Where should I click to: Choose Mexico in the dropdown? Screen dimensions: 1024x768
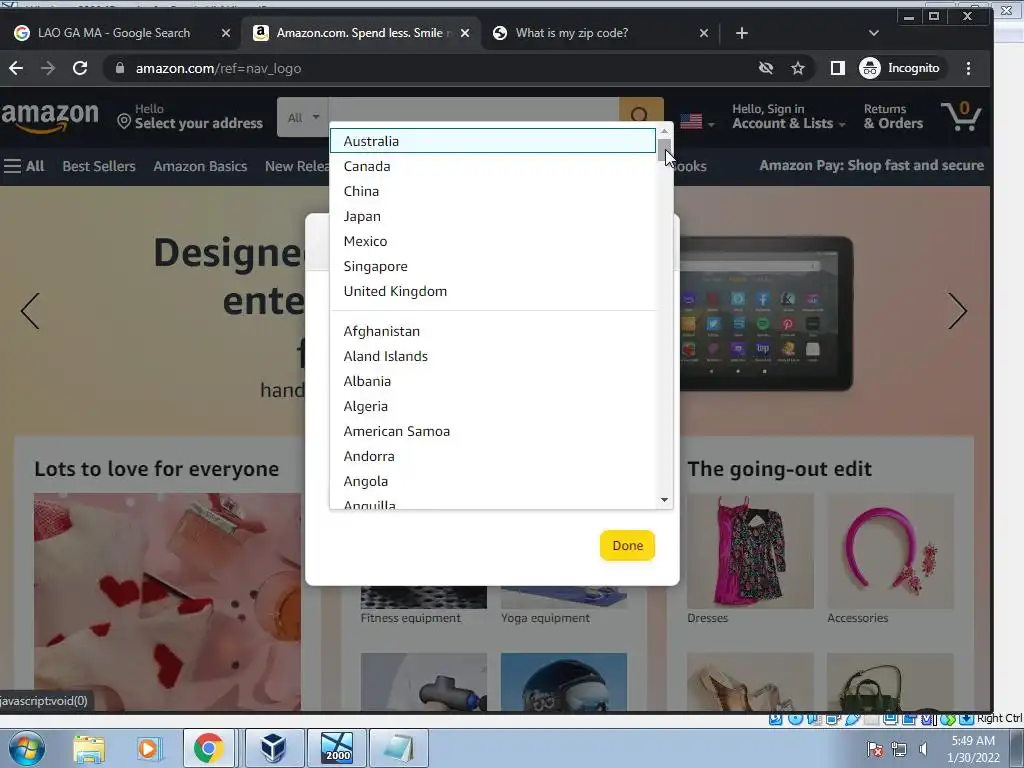(x=492, y=242)
